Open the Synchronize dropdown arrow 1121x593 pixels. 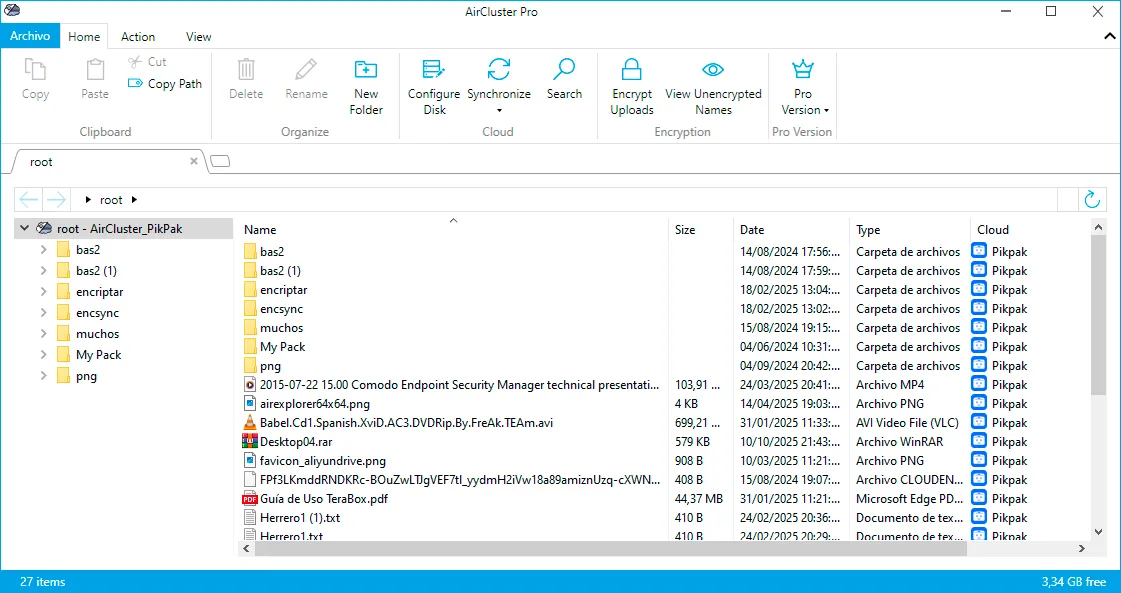pyautogui.click(x=499, y=110)
